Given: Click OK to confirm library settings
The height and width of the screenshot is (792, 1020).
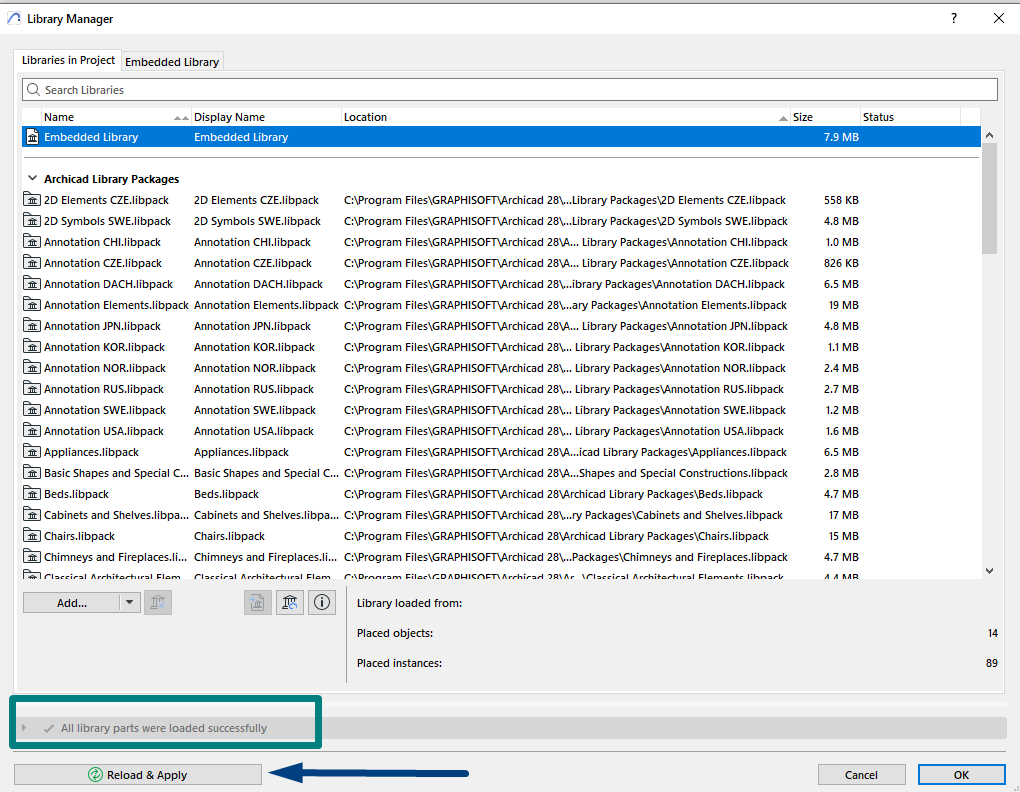Looking at the screenshot, I should [x=961, y=774].
